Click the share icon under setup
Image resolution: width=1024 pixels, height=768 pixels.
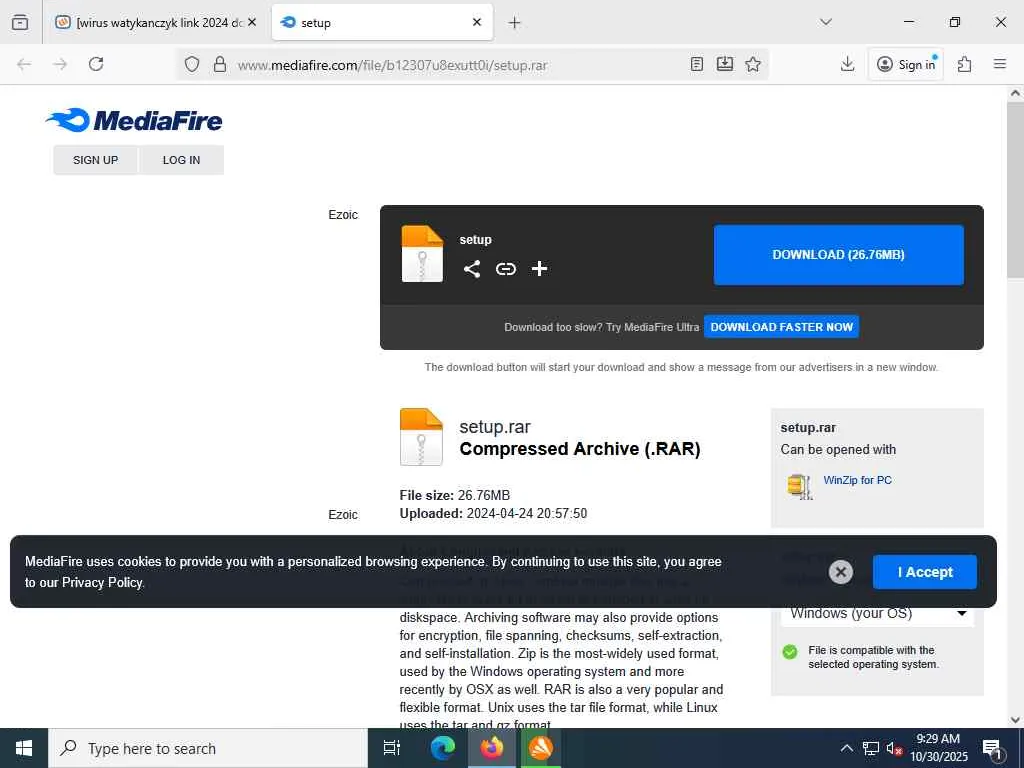click(x=472, y=269)
